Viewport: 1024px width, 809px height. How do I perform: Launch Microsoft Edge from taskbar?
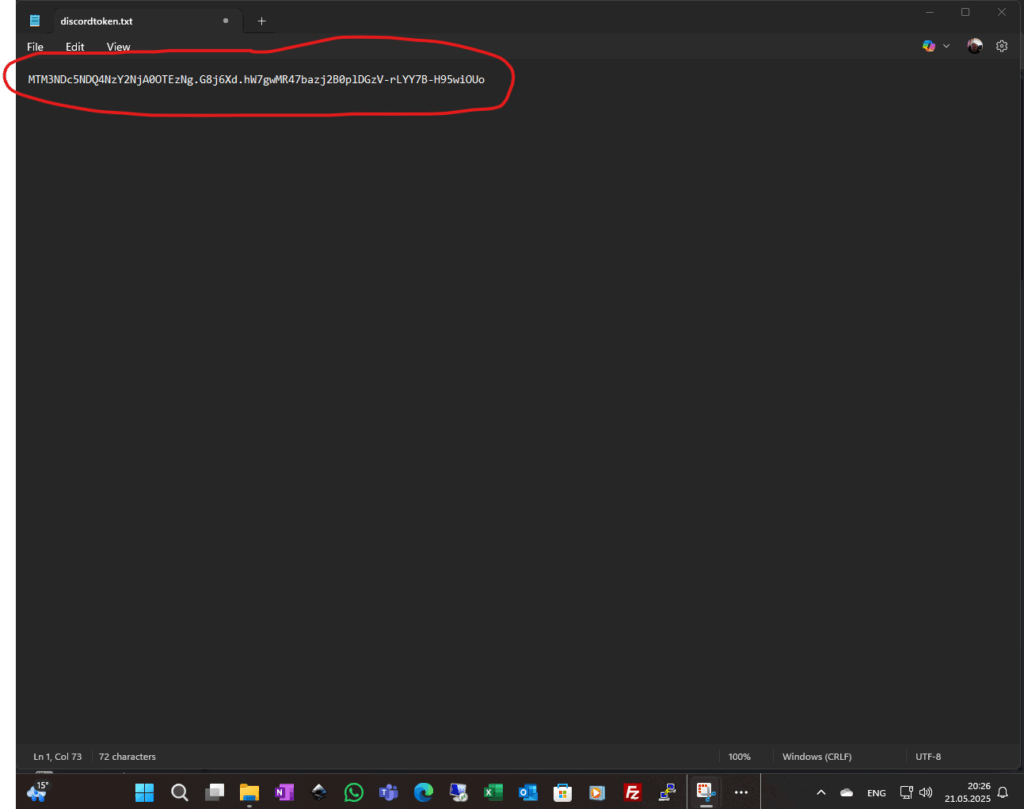[x=423, y=793]
